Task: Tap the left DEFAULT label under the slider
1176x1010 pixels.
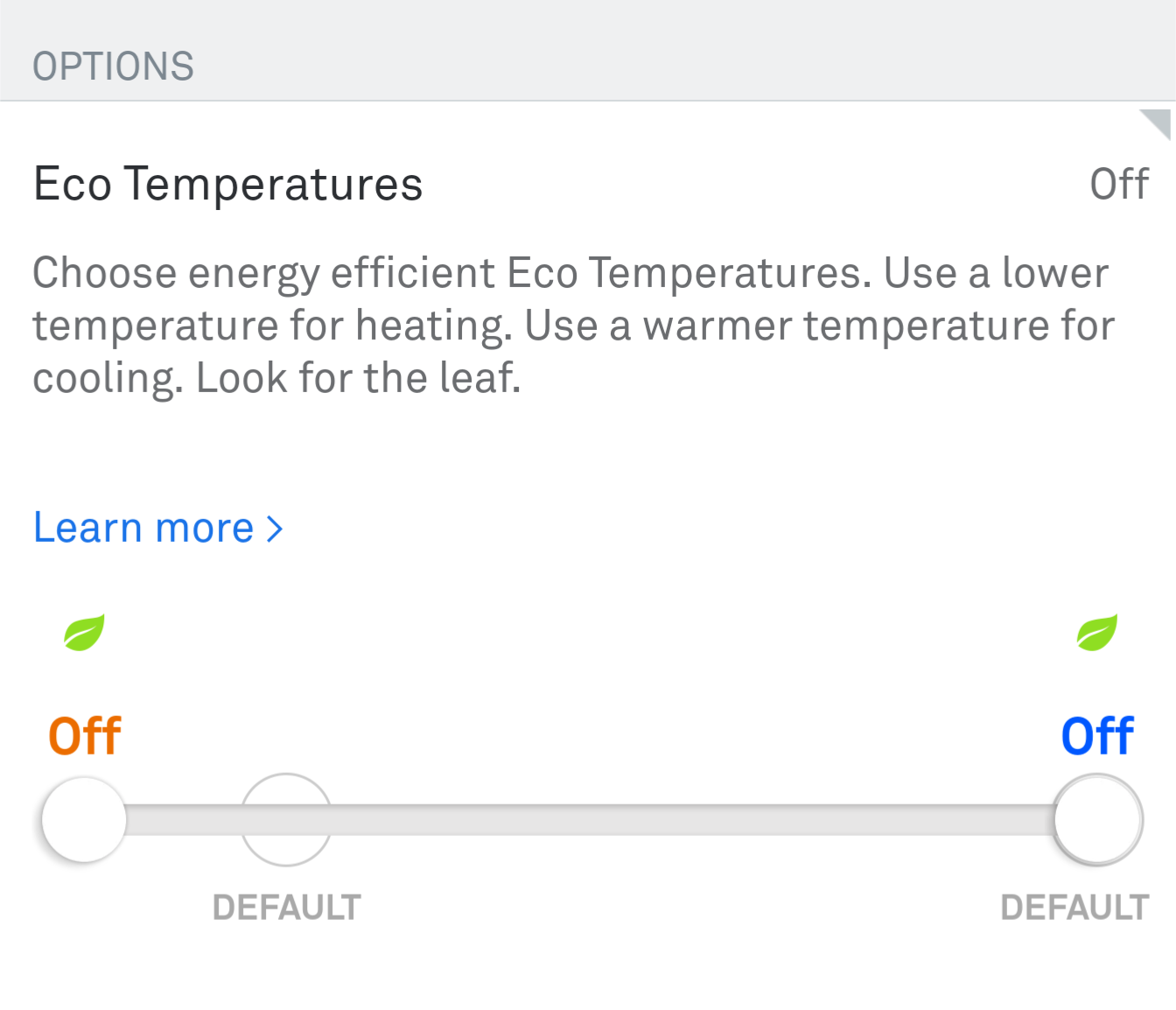Action: [286, 908]
